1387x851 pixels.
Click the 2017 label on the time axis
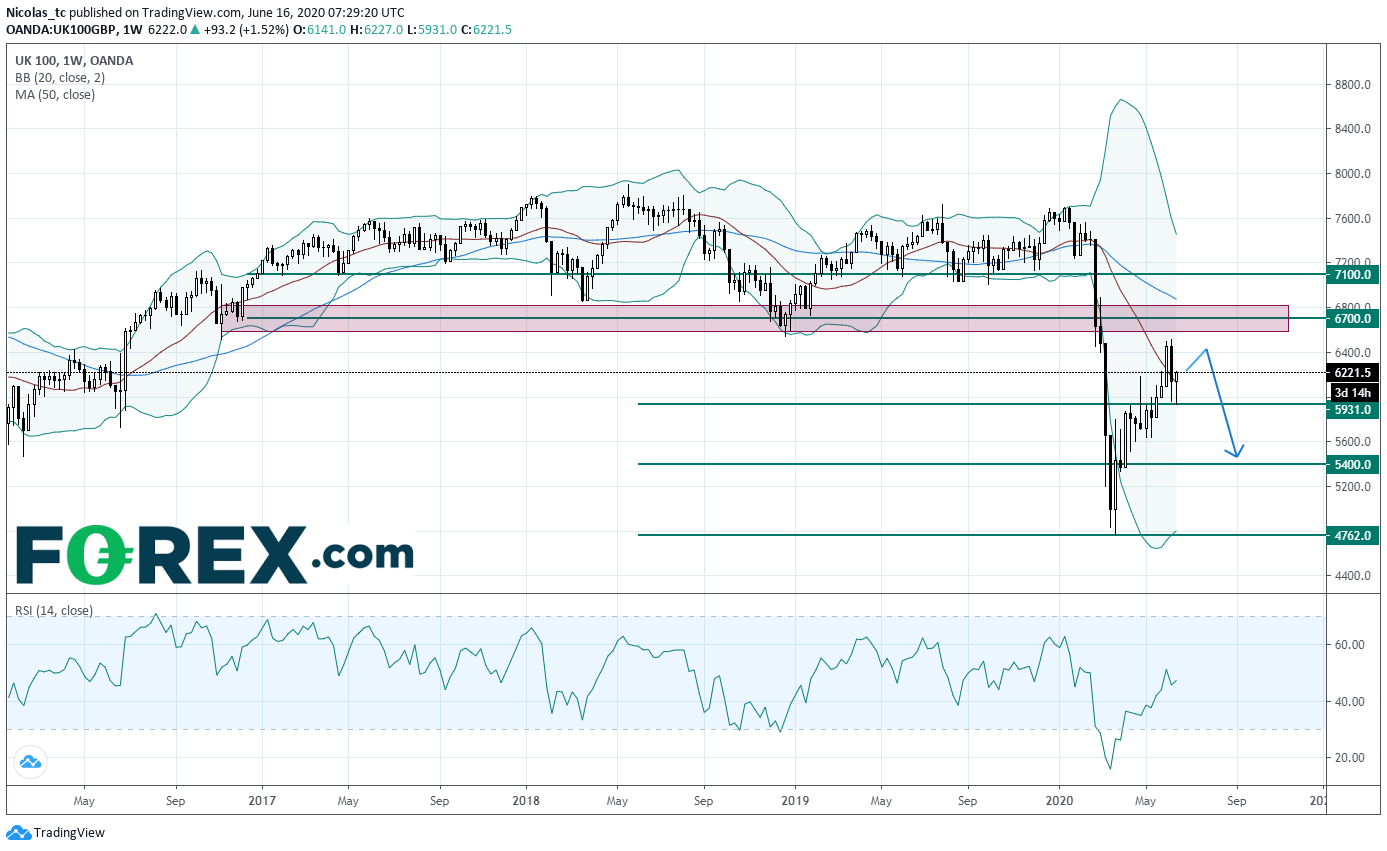tap(262, 801)
